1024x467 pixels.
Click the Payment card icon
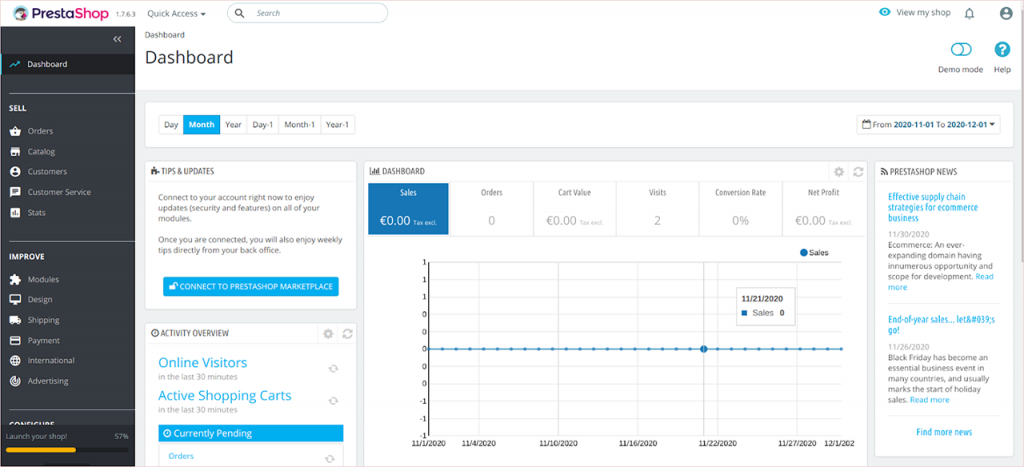(15, 340)
